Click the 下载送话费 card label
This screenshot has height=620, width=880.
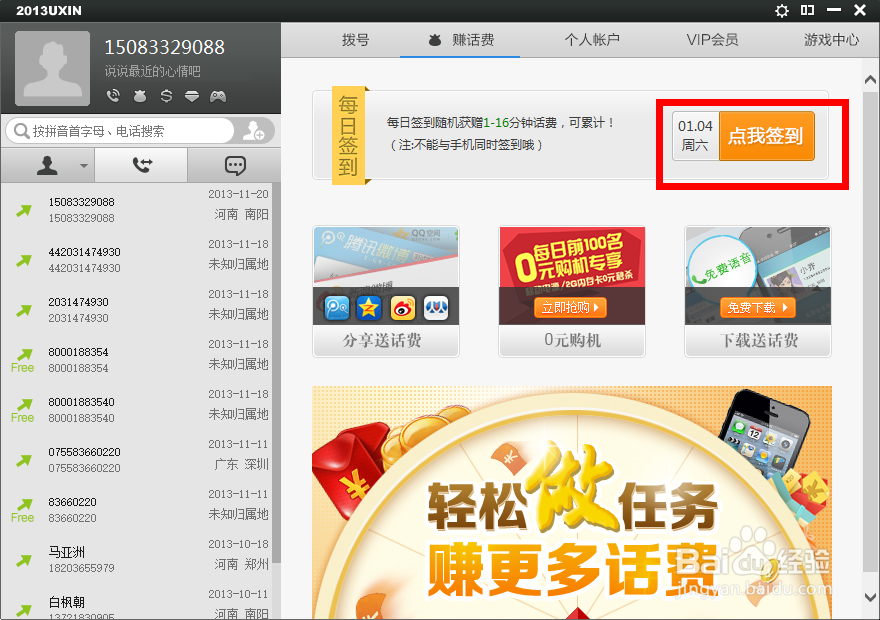pyautogui.click(x=759, y=340)
